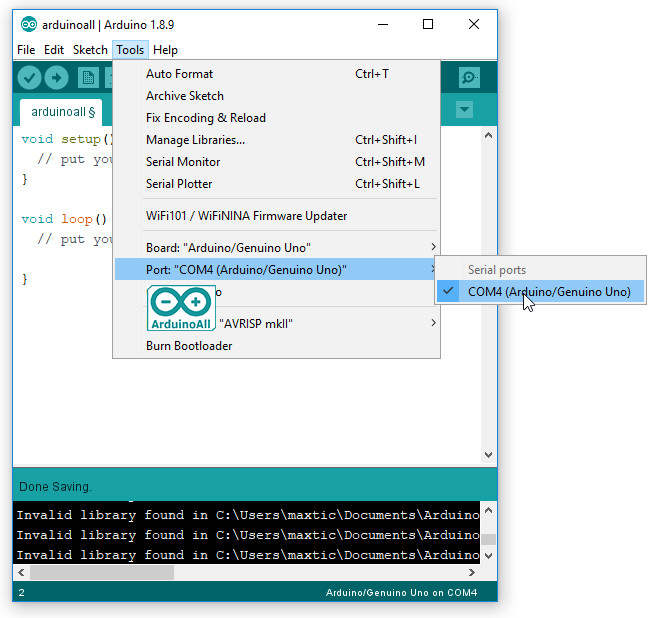This screenshot has height=618, width=660.
Task: Select Archive Sketch menu entry
Action: 277,96
